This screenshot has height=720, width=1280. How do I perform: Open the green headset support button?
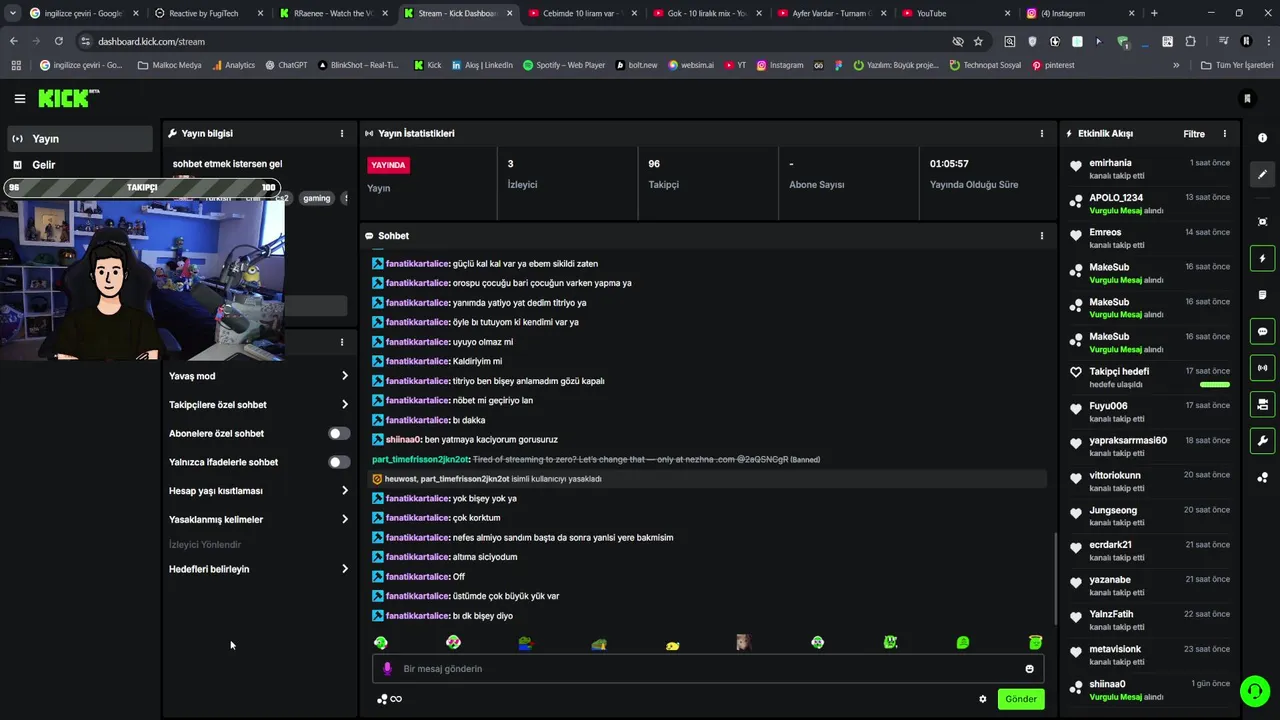(1254, 691)
